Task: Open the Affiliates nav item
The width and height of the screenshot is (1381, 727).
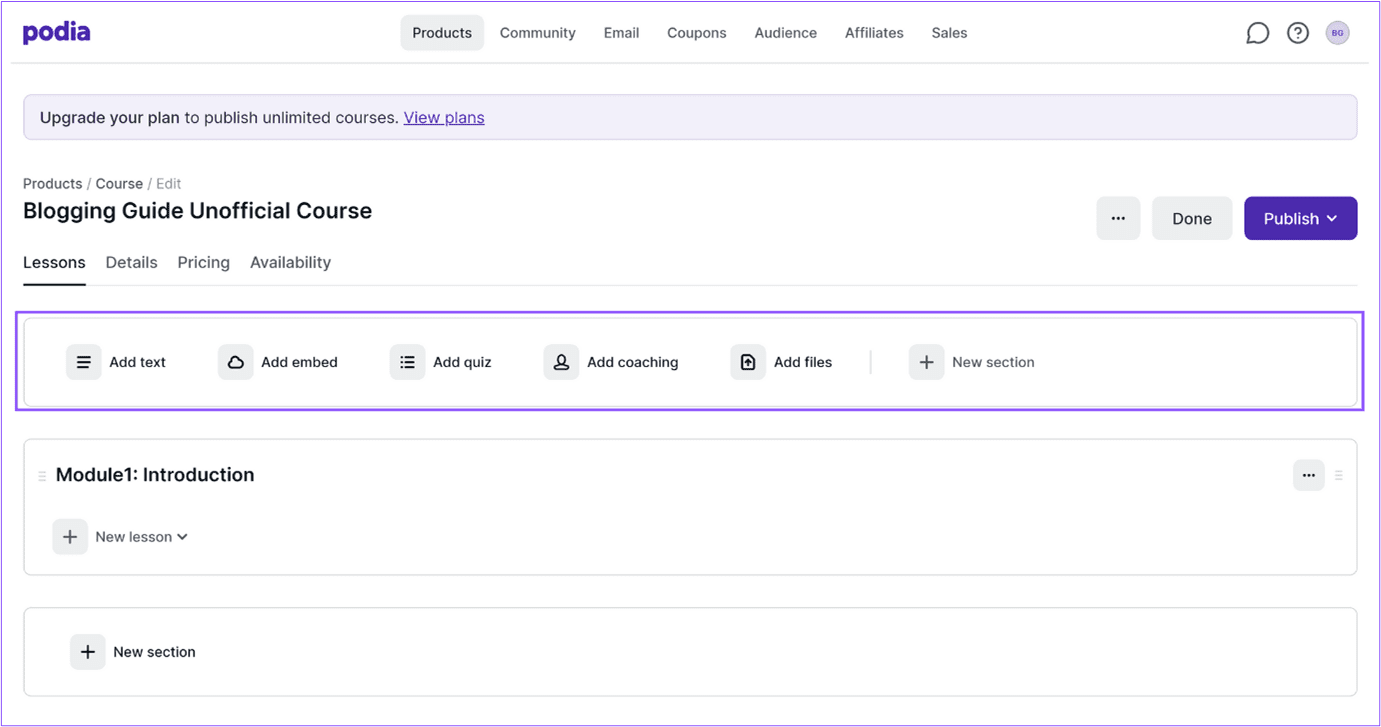Action: click(874, 33)
